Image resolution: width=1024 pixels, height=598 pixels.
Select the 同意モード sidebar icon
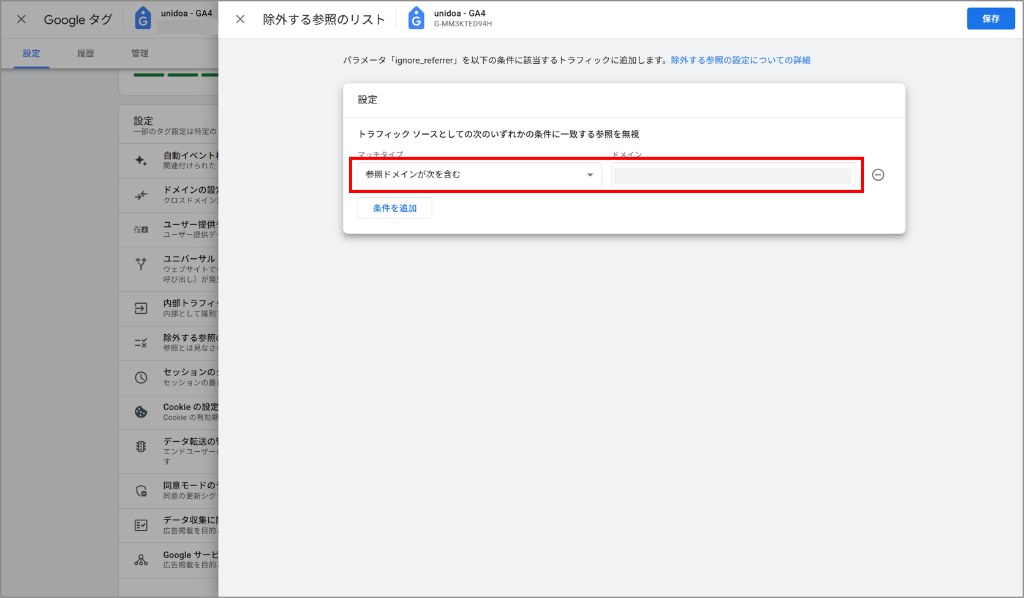coord(140,491)
